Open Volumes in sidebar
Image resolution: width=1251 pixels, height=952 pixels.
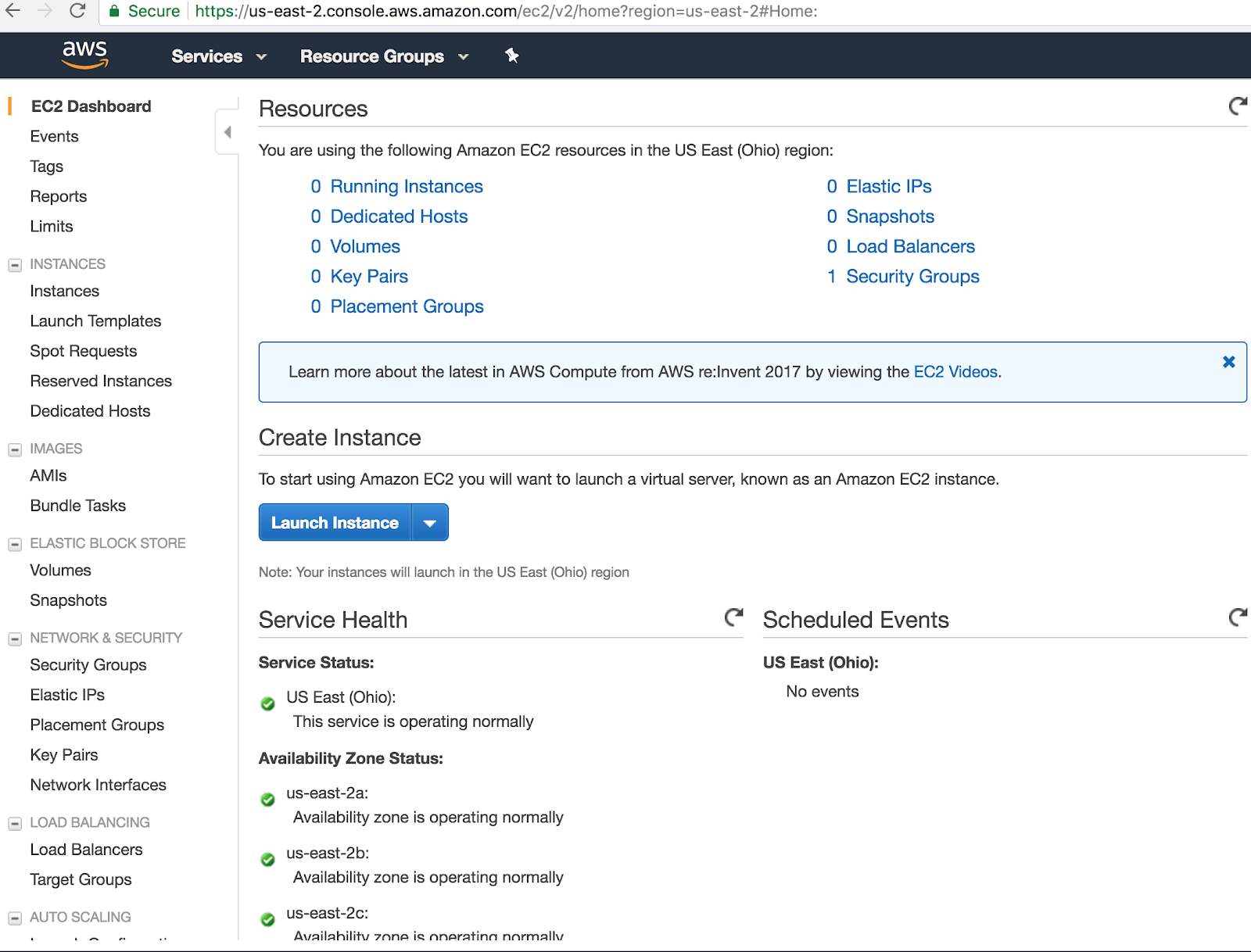(x=61, y=570)
